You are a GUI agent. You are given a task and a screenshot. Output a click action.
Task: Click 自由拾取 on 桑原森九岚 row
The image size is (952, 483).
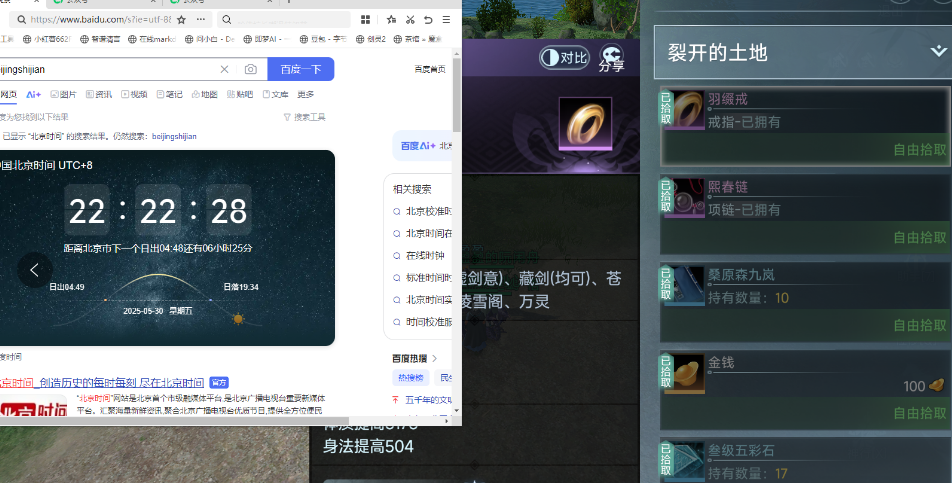tap(919, 325)
